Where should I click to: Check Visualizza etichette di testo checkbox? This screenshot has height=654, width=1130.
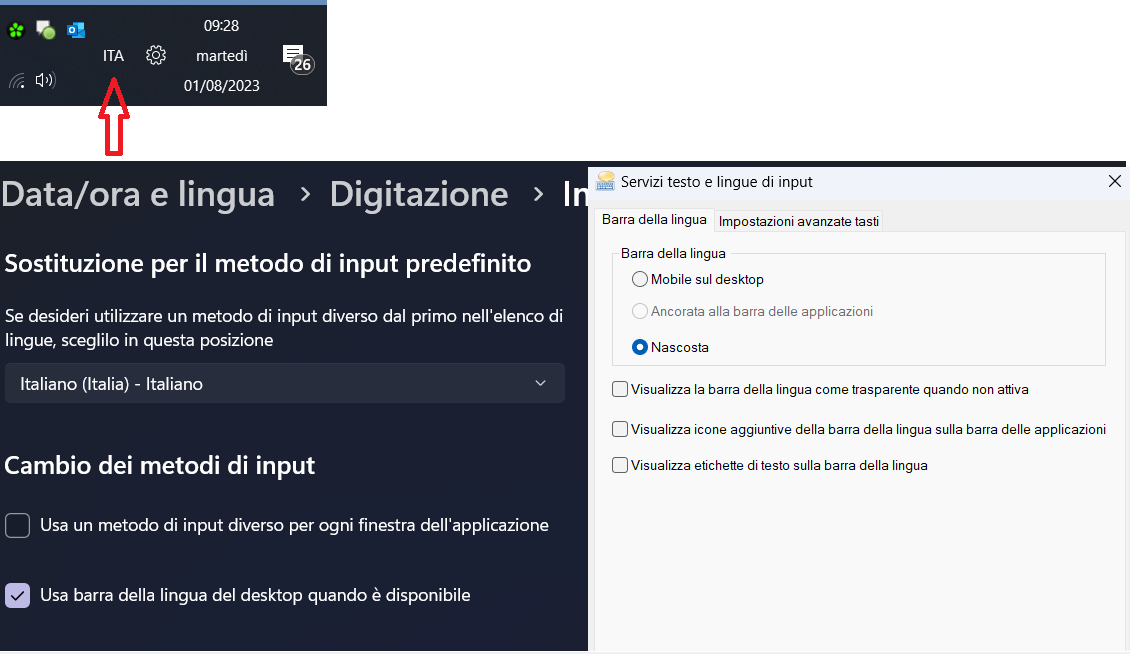pyautogui.click(x=620, y=465)
